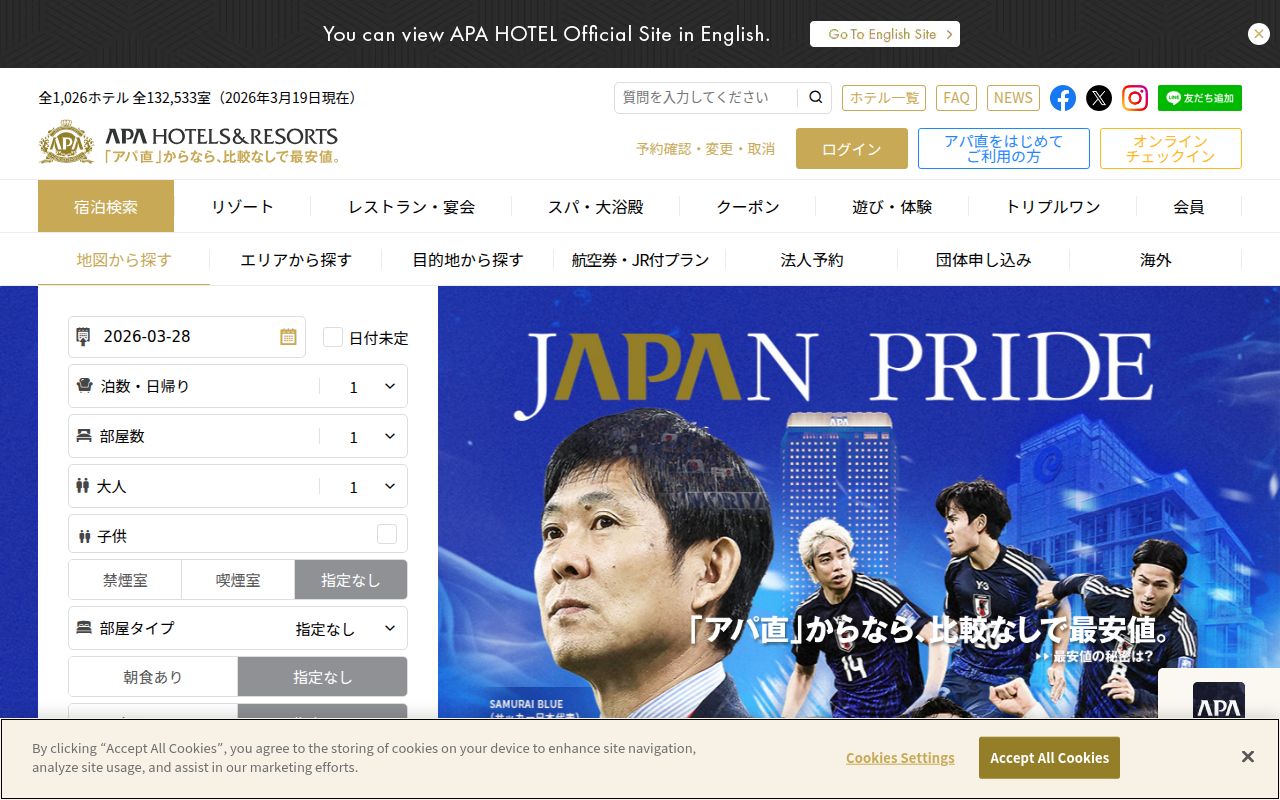The height and width of the screenshot is (800, 1280).
Task: Open the 会員 menu item
Action: coord(1189,207)
